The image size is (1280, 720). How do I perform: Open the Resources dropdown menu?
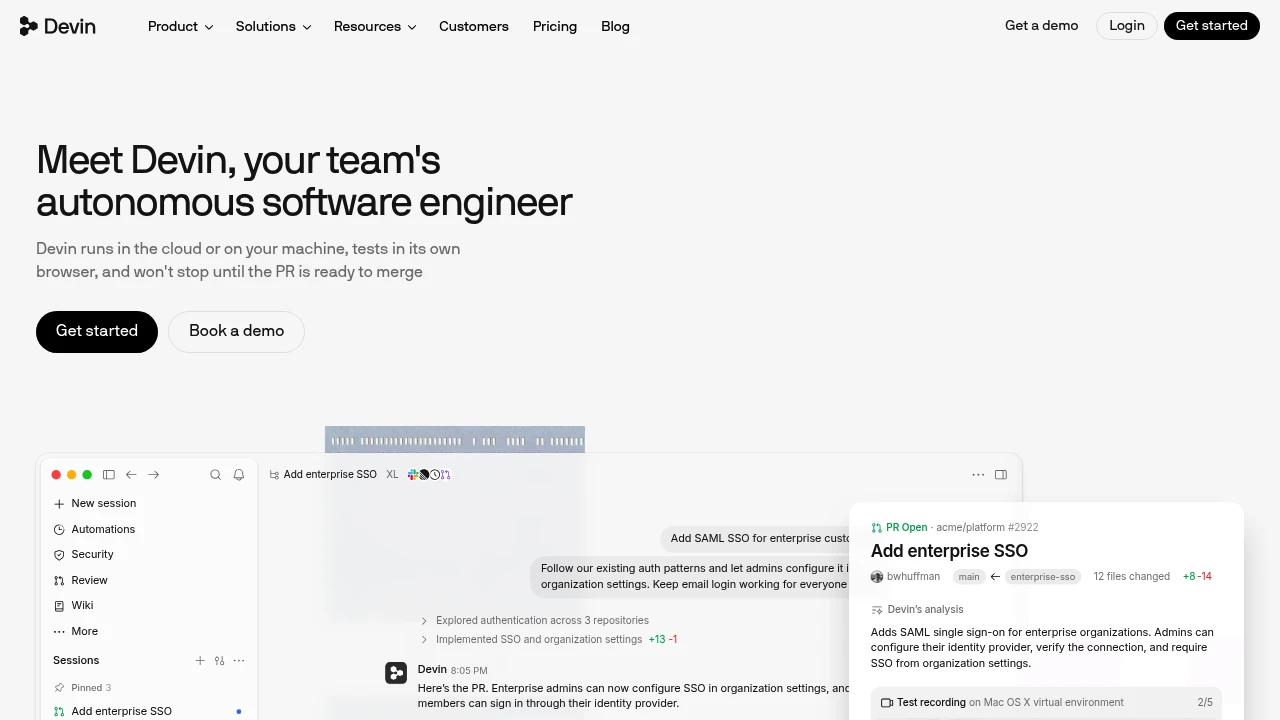pos(375,26)
